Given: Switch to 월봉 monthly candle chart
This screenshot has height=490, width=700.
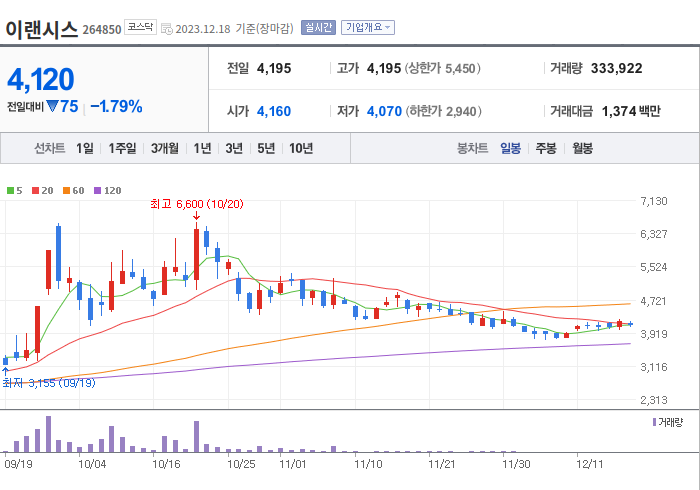Looking at the screenshot, I should pyautogui.click(x=583, y=148).
